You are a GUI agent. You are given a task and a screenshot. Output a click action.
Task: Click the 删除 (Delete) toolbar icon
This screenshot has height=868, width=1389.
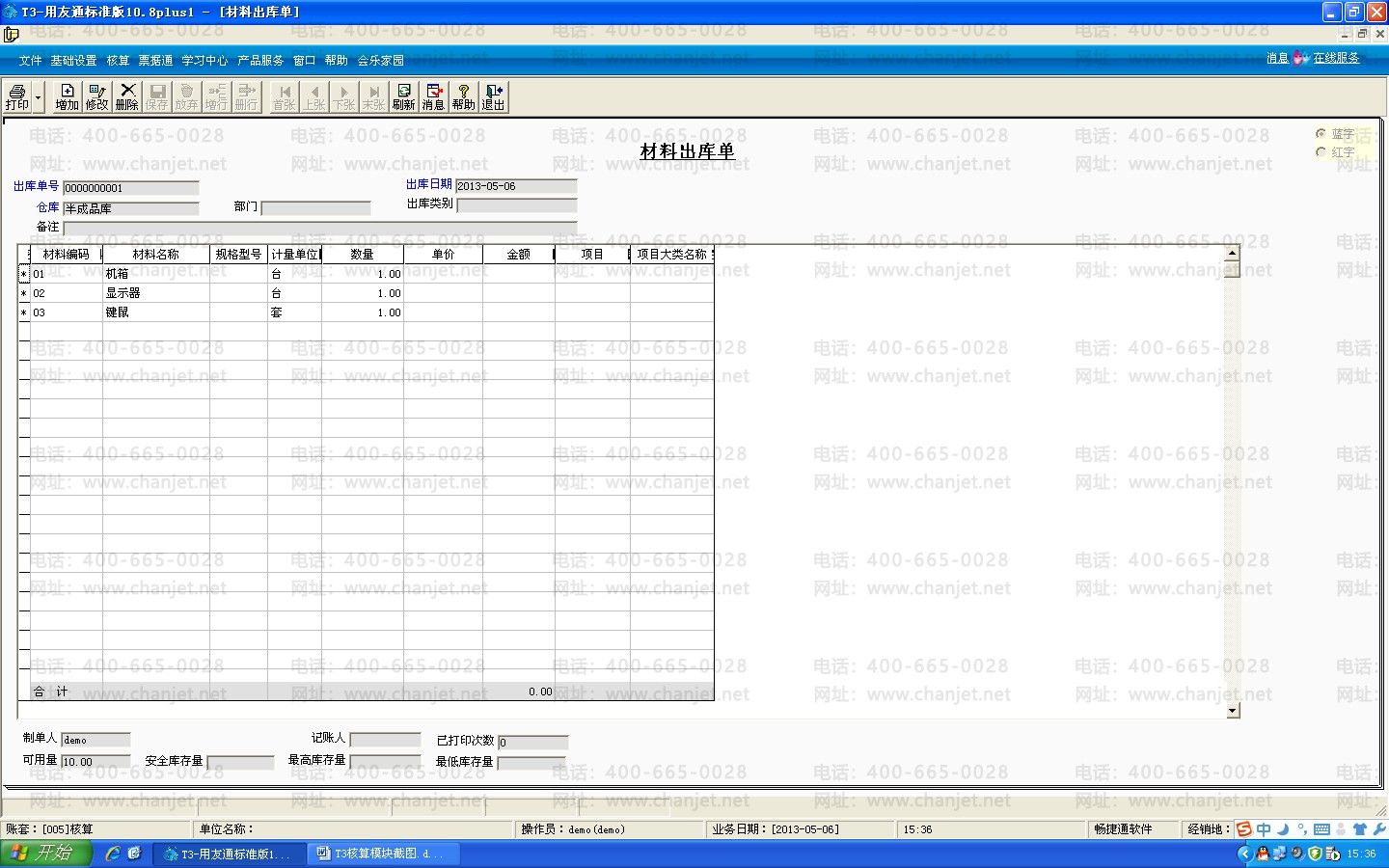click(126, 97)
